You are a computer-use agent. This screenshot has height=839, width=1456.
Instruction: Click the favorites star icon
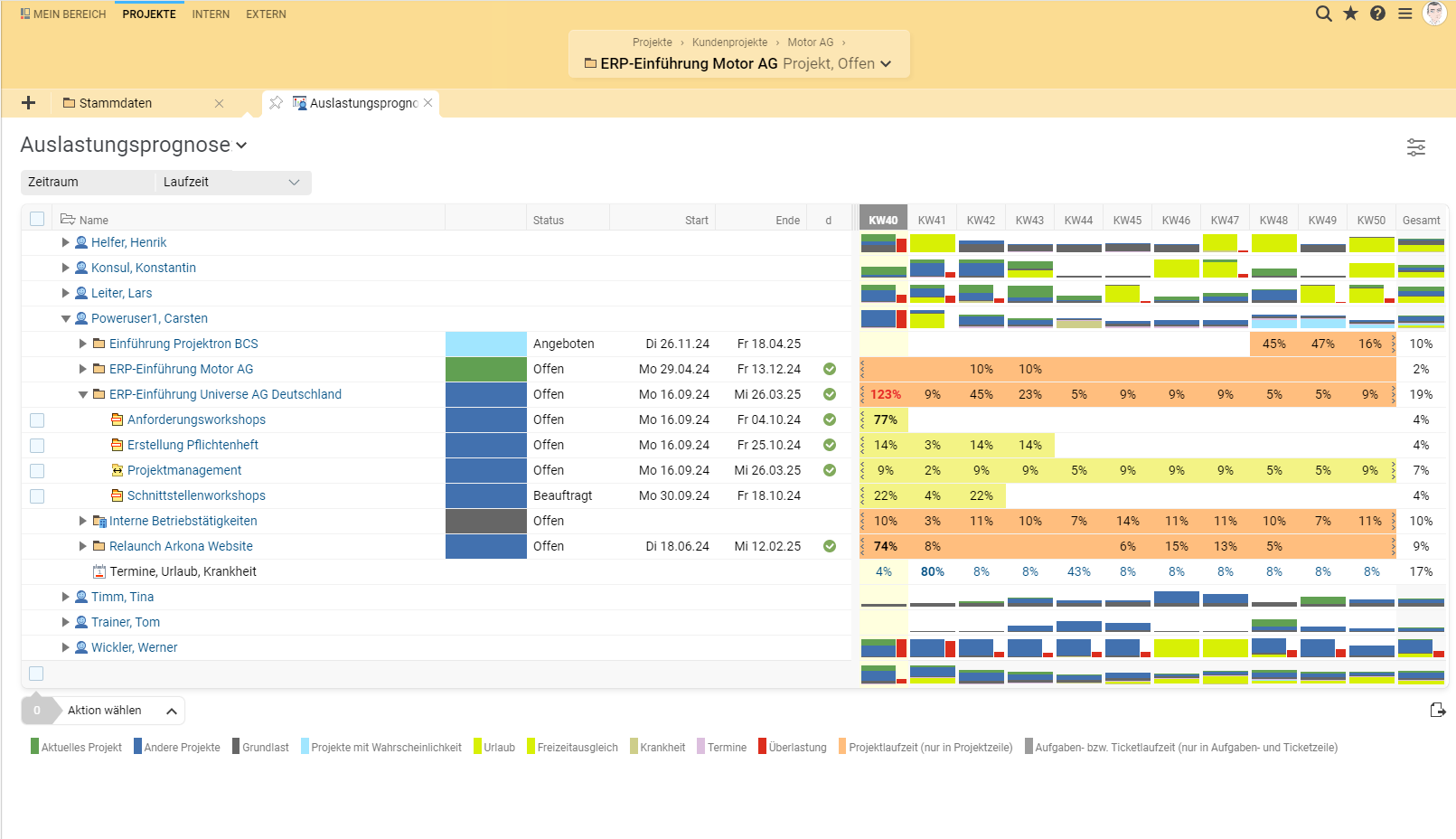pyautogui.click(x=1350, y=14)
